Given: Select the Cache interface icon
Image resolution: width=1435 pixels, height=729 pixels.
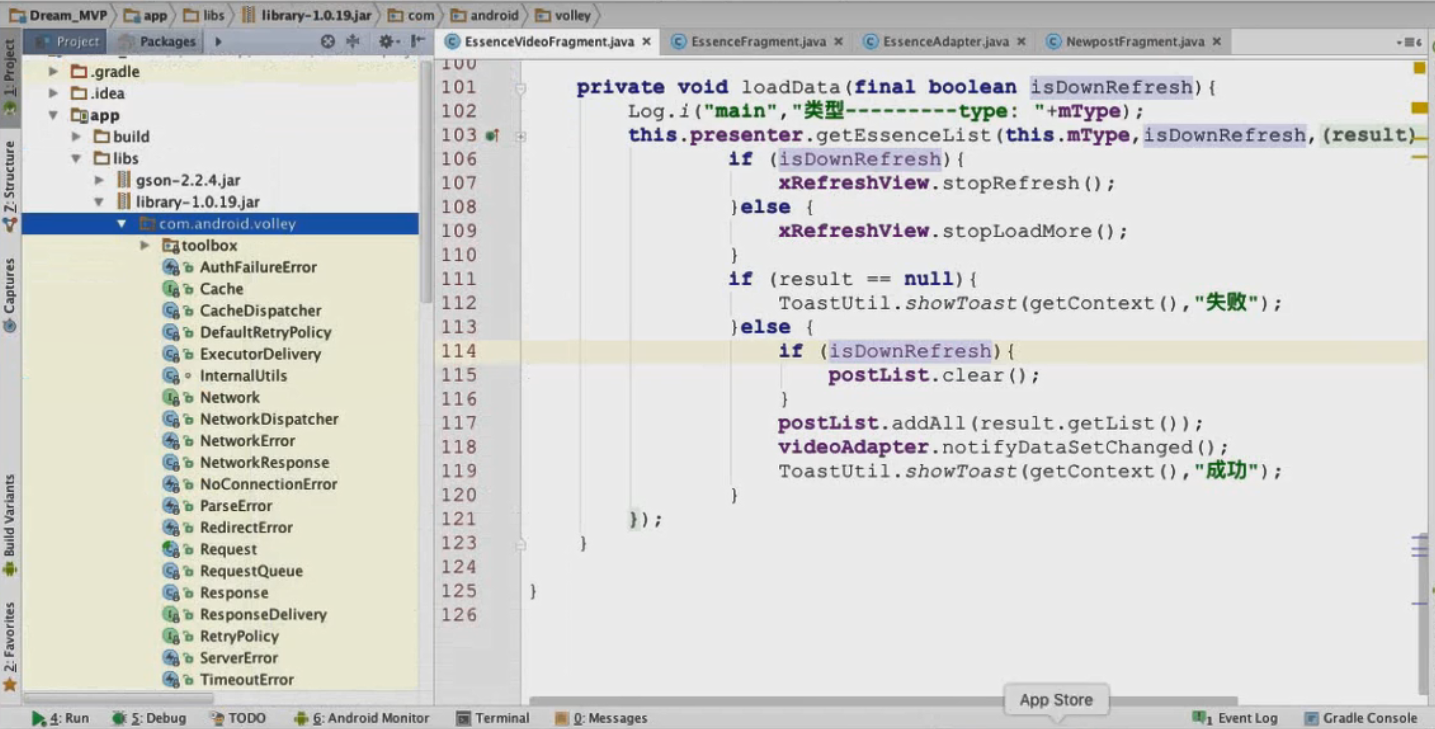Looking at the screenshot, I should (x=171, y=289).
